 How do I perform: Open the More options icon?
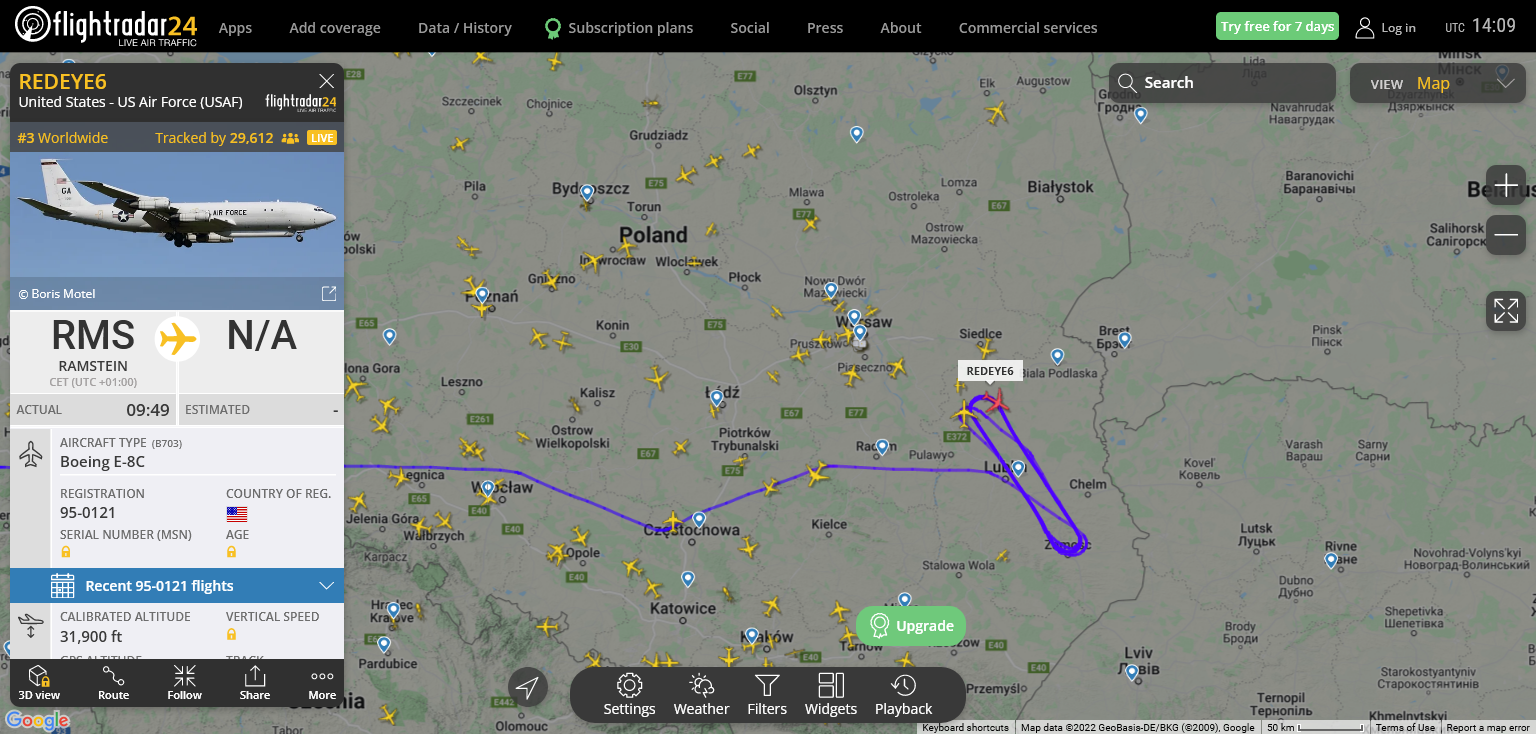322,682
